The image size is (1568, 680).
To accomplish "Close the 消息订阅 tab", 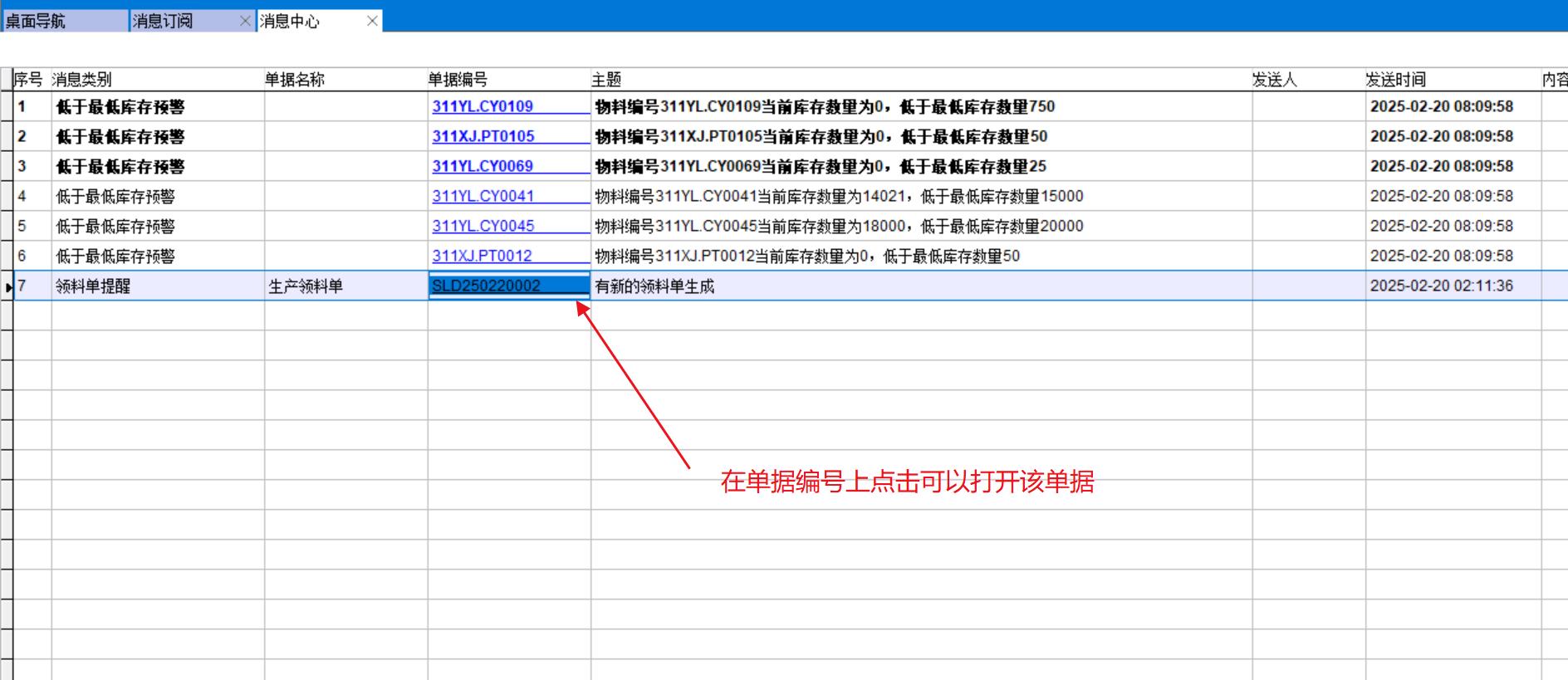I will tap(245, 21).
